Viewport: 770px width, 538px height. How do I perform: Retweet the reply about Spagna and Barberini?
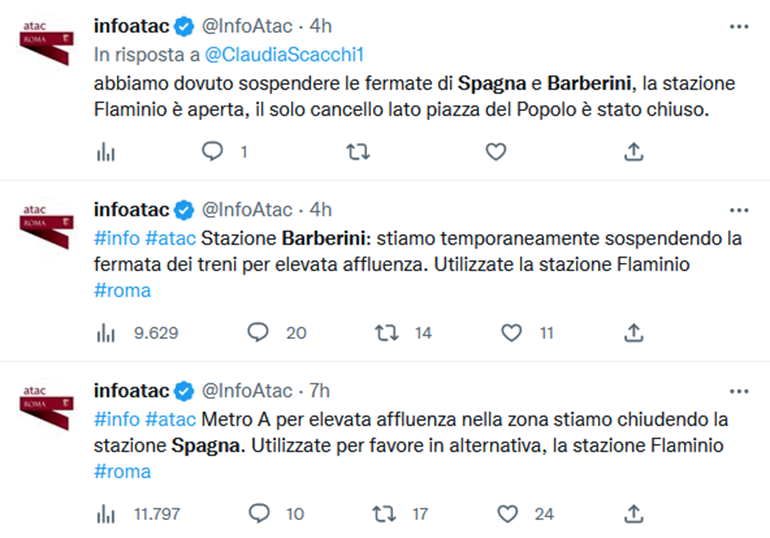pyautogui.click(x=358, y=152)
